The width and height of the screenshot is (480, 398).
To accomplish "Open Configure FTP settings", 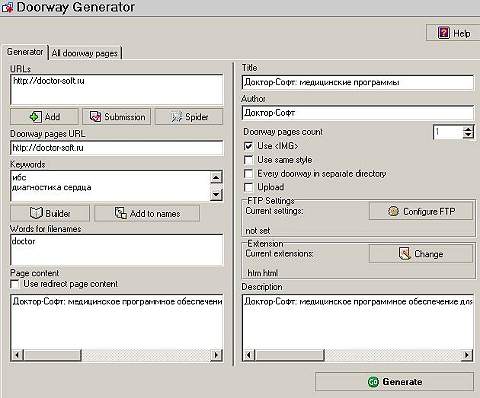I will tap(421, 211).
